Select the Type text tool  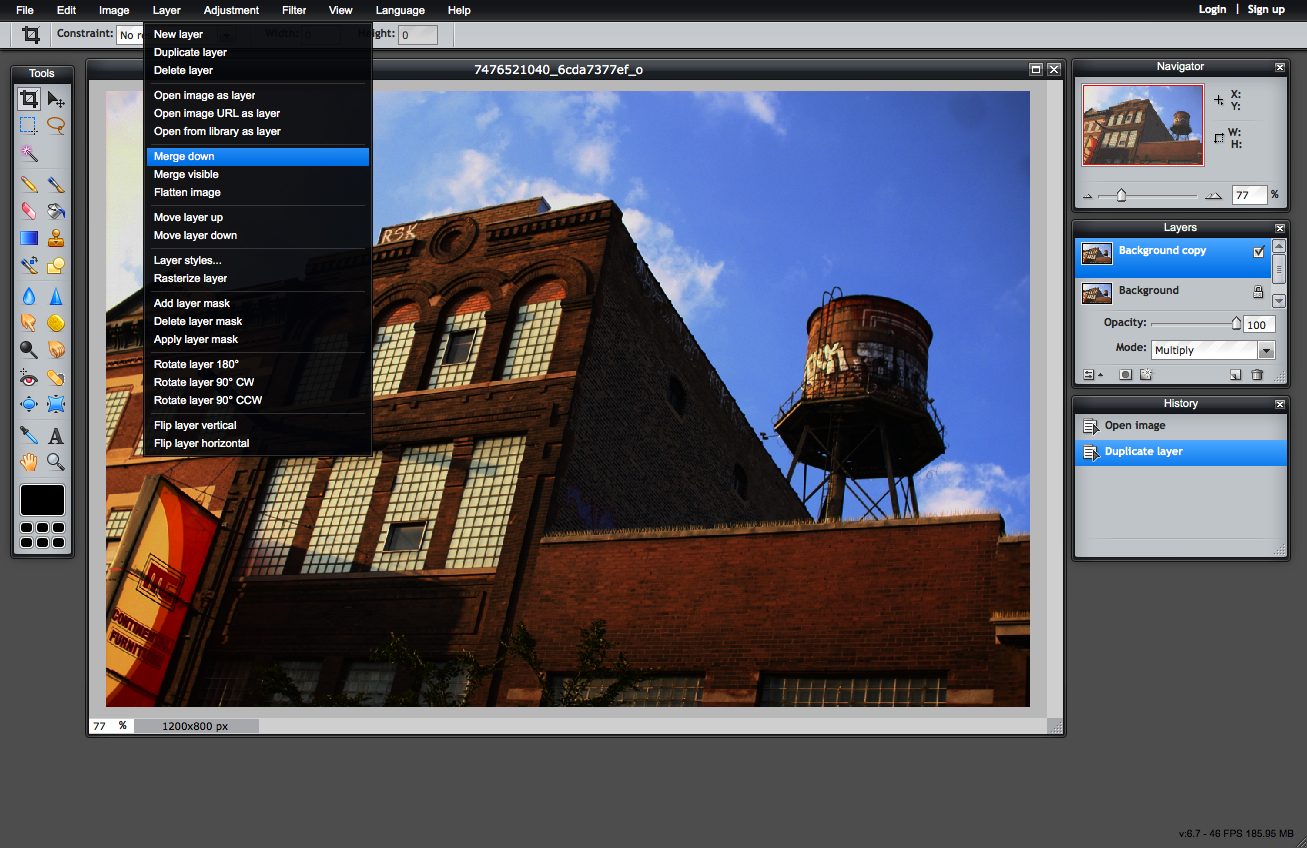coord(56,435)
